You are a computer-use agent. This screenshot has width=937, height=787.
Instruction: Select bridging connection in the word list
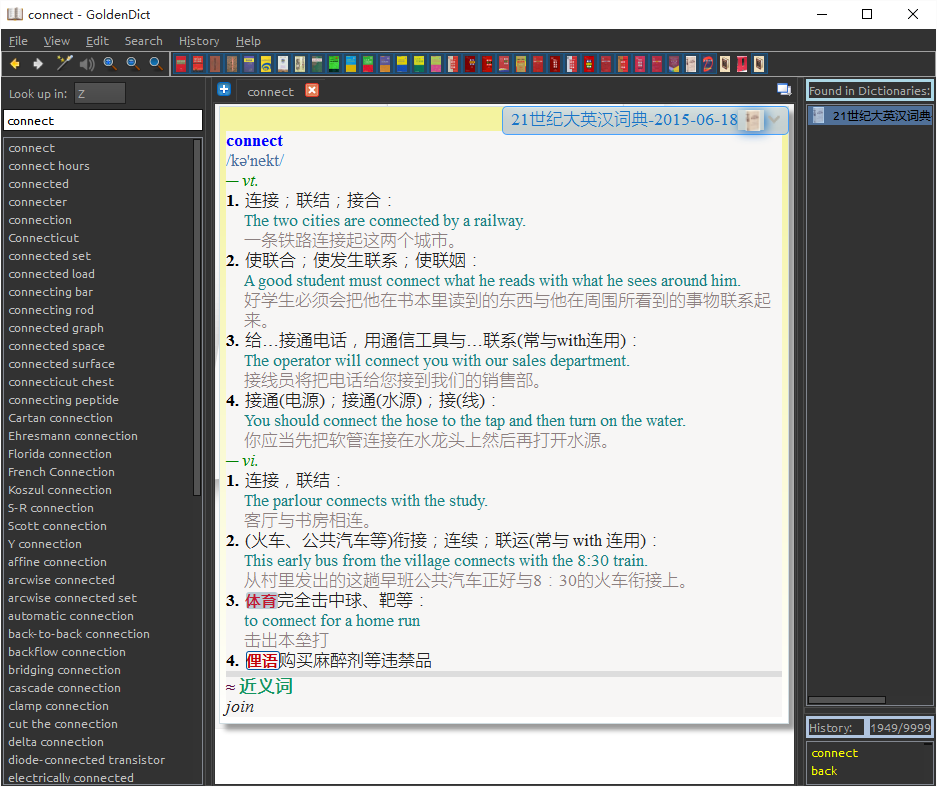click(x=65, y=670)
